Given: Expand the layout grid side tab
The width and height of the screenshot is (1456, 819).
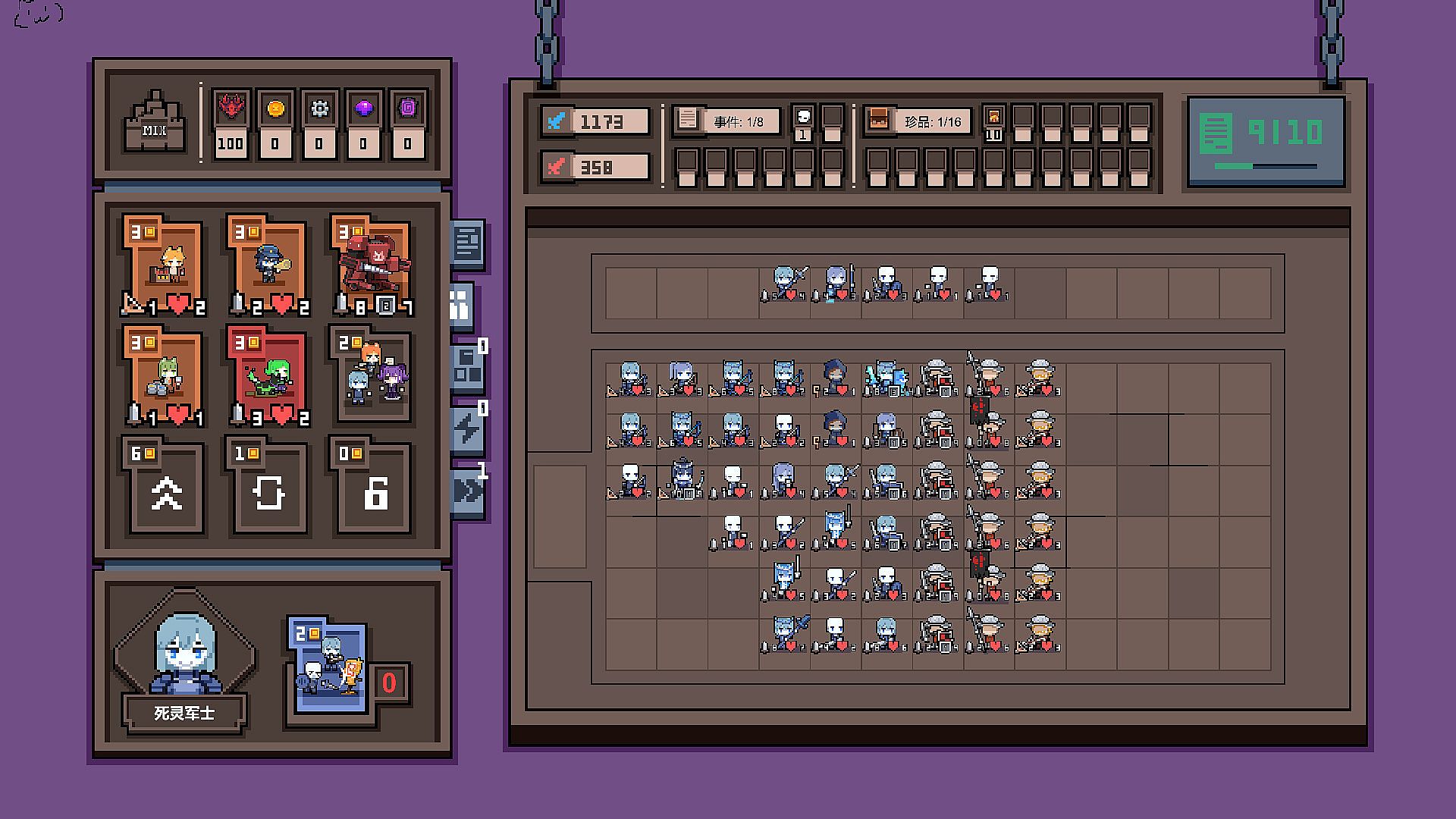Looking at the screenshot, I should pyautogui.click(x=467, y=369).
